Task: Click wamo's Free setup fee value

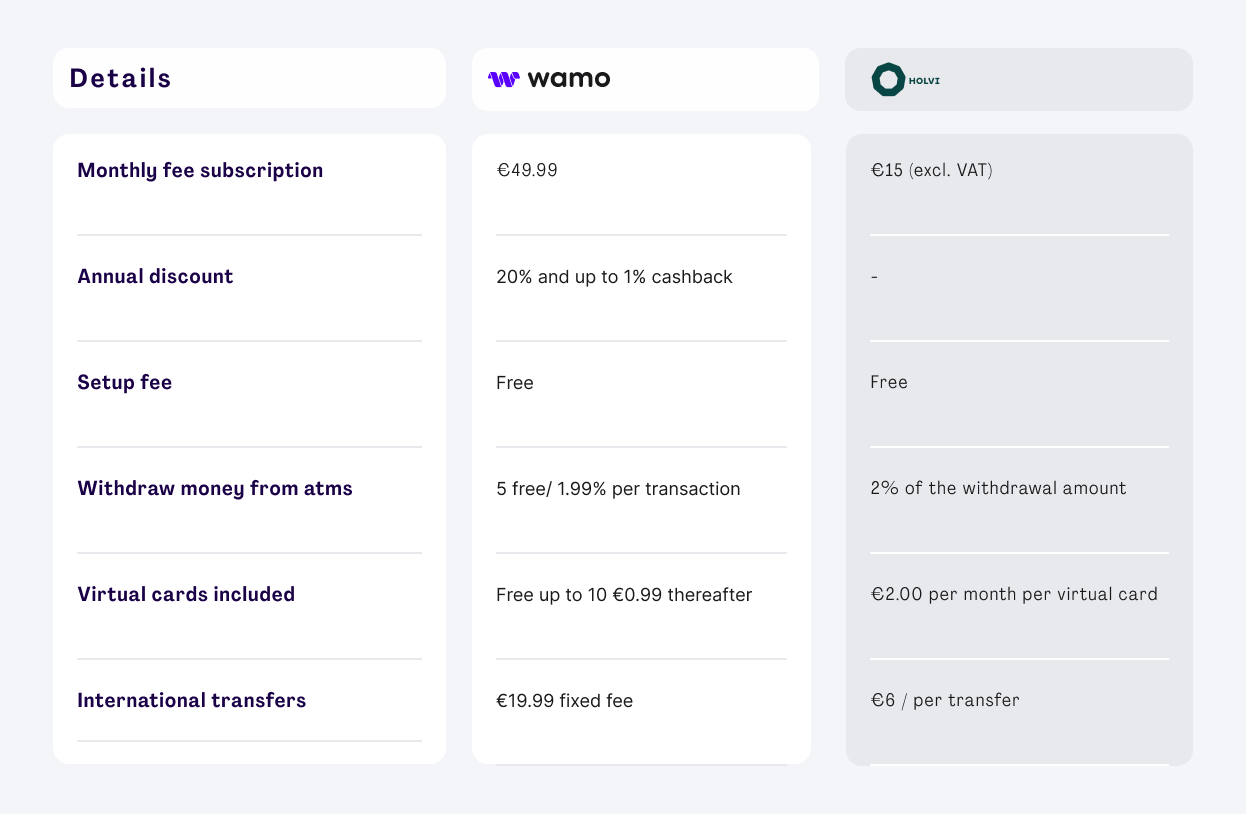Action: coord(515,382)
